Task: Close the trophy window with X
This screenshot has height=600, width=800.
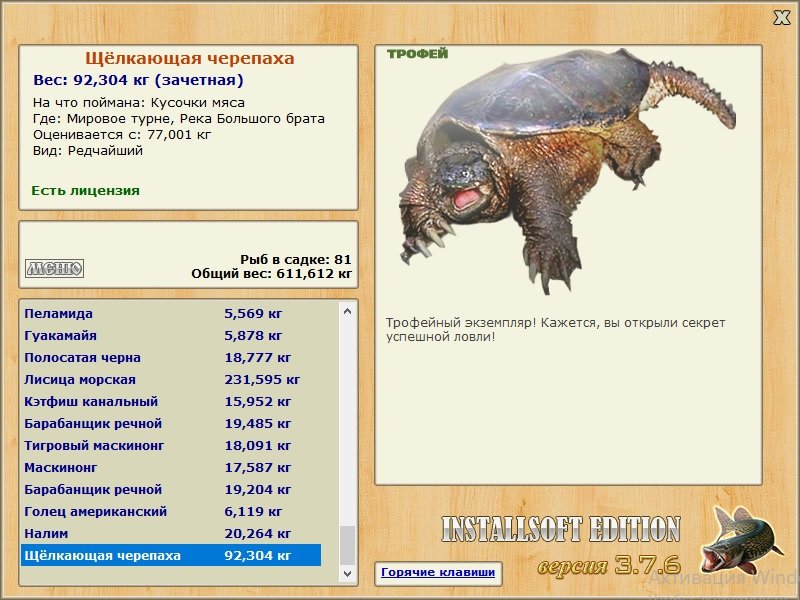Action: (x=781, y=18)
